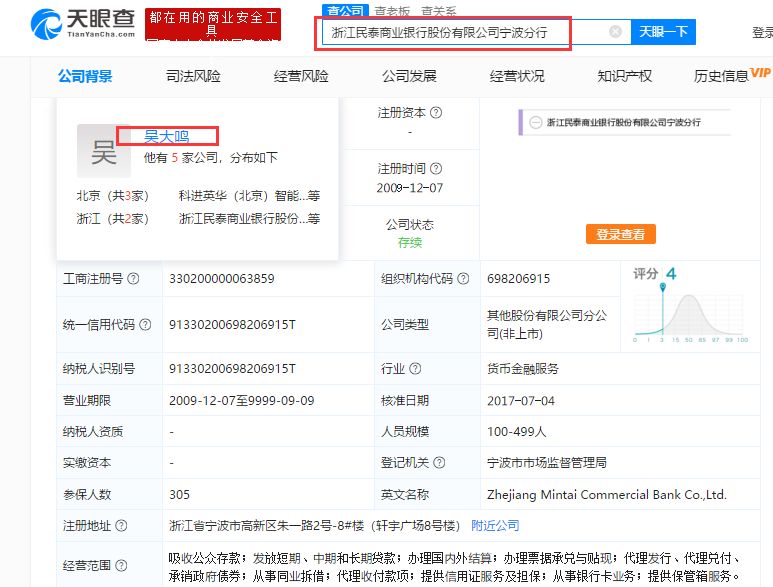Viewport: 773px width, 587px height.
Task: Click the insured count value 305
Action: tap(179, 494)
